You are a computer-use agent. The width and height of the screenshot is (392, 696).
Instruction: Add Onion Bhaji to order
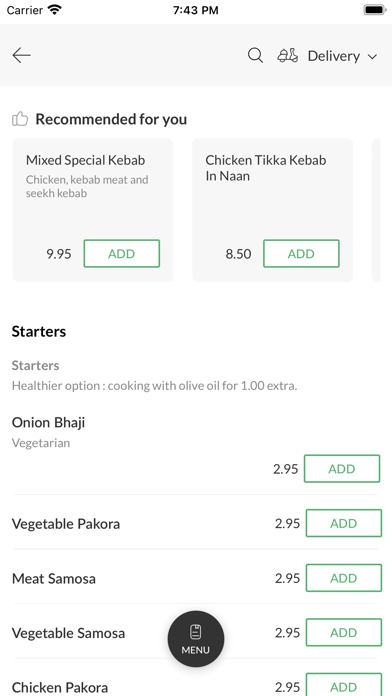(342, 469)
